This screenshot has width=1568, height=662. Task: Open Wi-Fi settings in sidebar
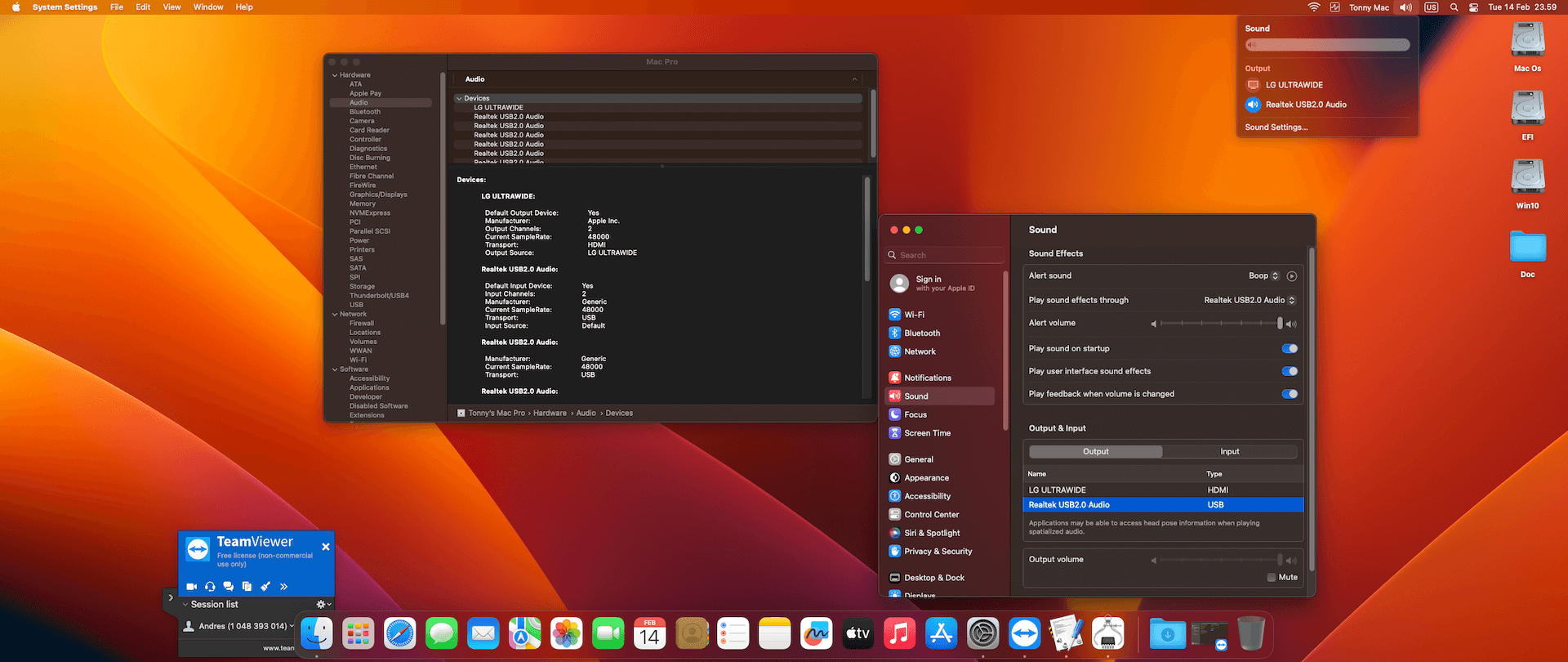914,315
